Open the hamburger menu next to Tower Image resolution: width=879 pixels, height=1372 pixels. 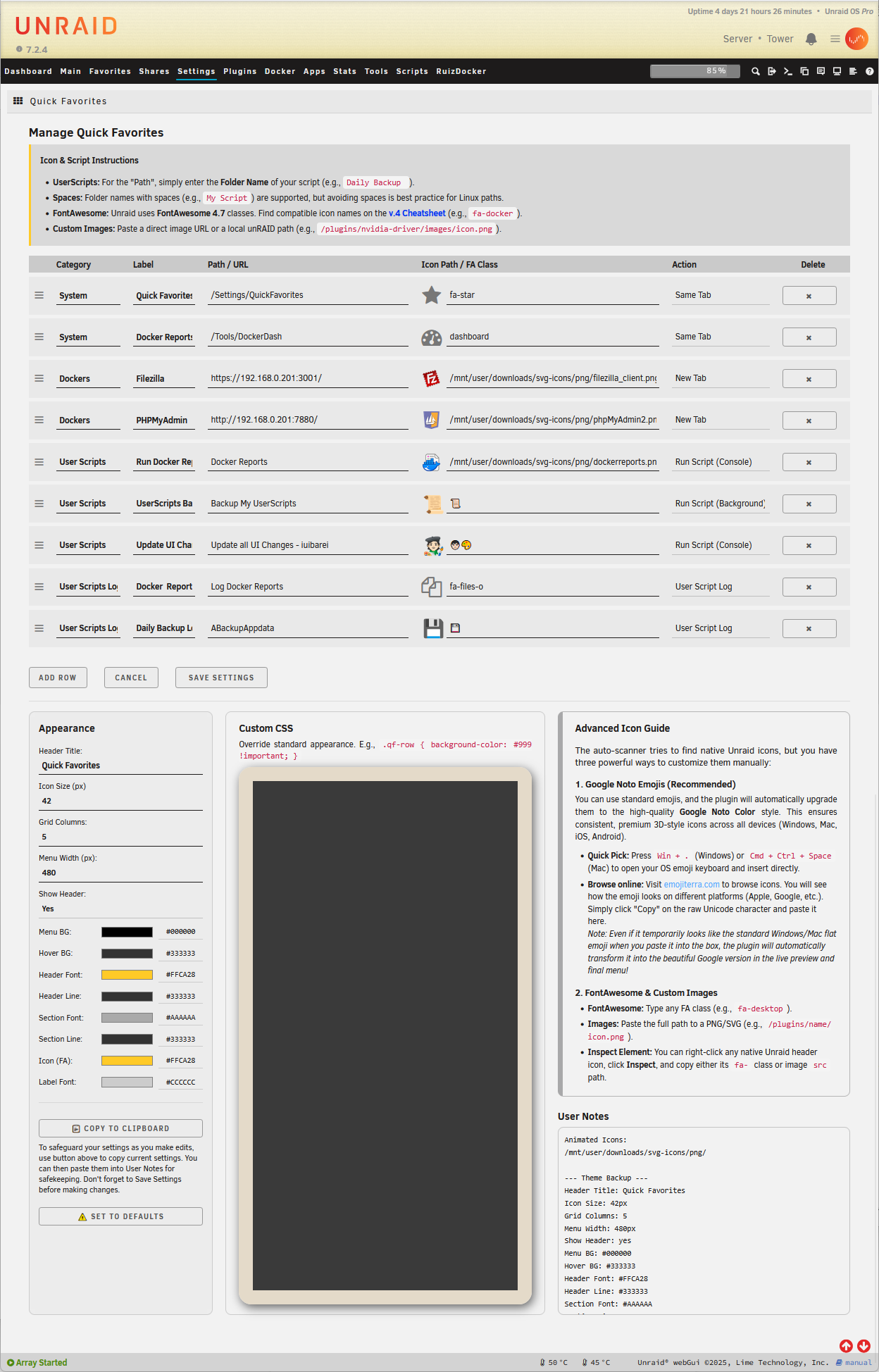click(x=835, y=39)
